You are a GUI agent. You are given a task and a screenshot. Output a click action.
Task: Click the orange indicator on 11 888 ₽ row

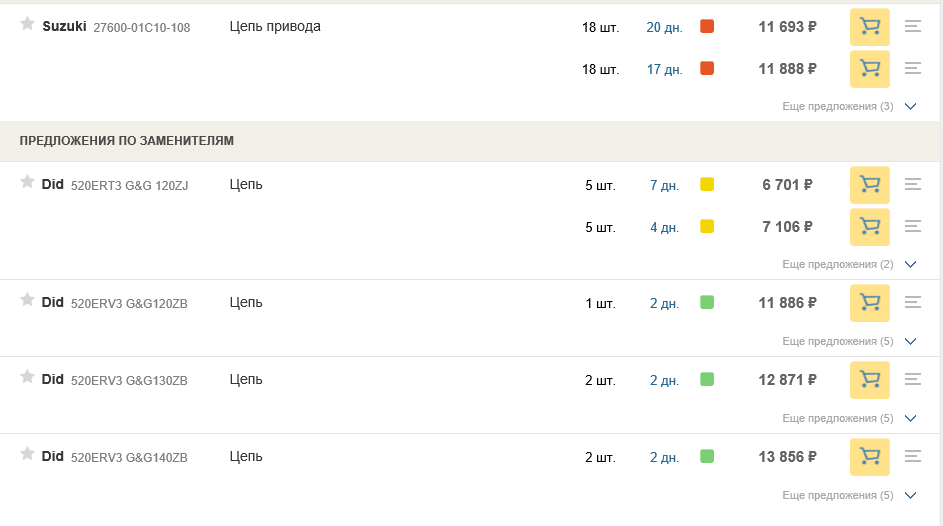[707, 69]
